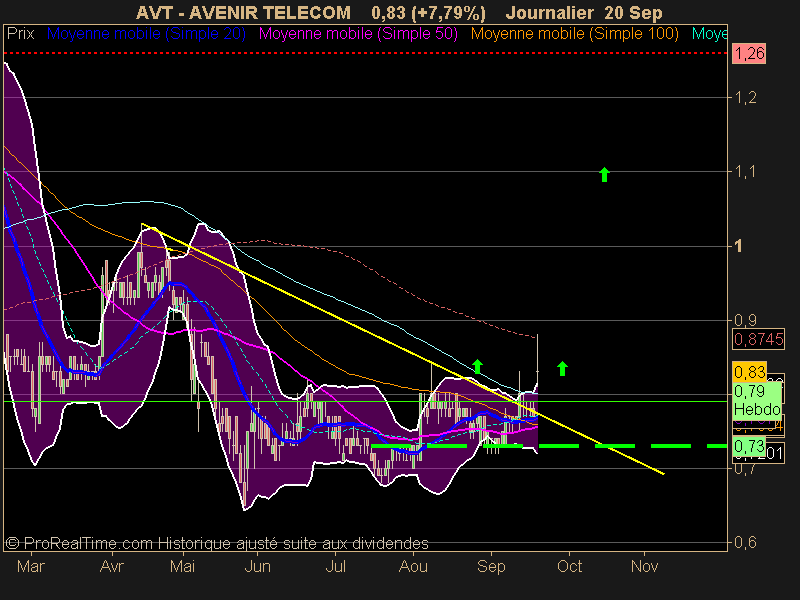
Task: Click the '0,9' price axis label
Action: coord(745,320)
